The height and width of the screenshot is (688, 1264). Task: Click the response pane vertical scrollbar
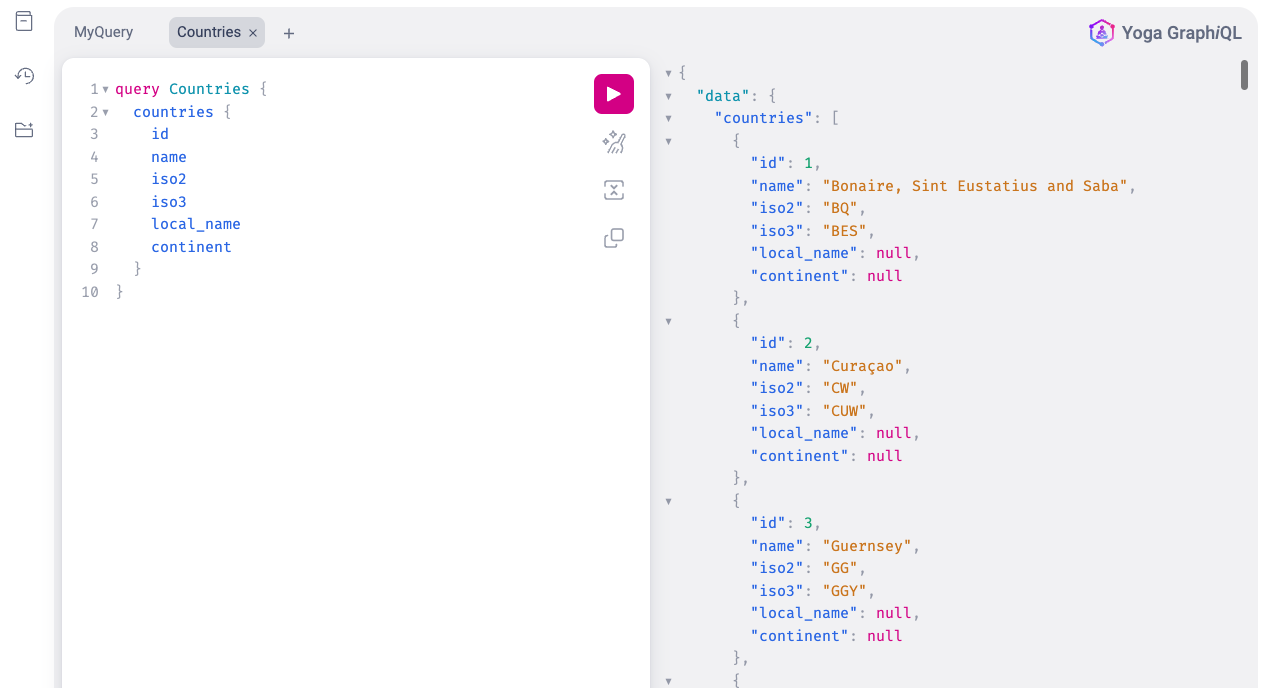(1244, 75)
